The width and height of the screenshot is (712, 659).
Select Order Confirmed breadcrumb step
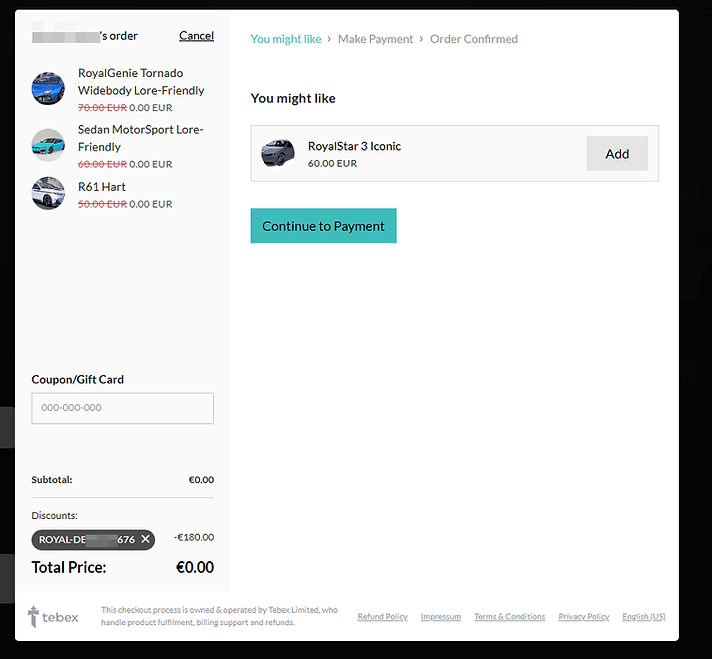(474, 39)
